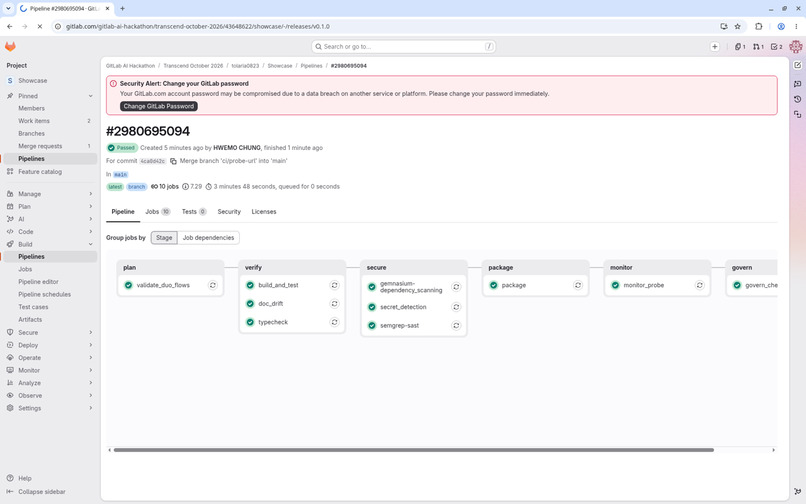Open Showcase breadcrumb link
The width and height of the screenshot is (806, 504).
click(x=280, y=66)
